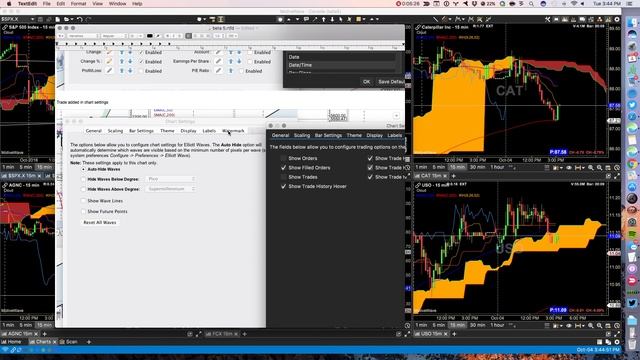Add a new tab next to CAT 15m
Image resolution: width=640 pixels, height=360 pixels.
(453, 176)
